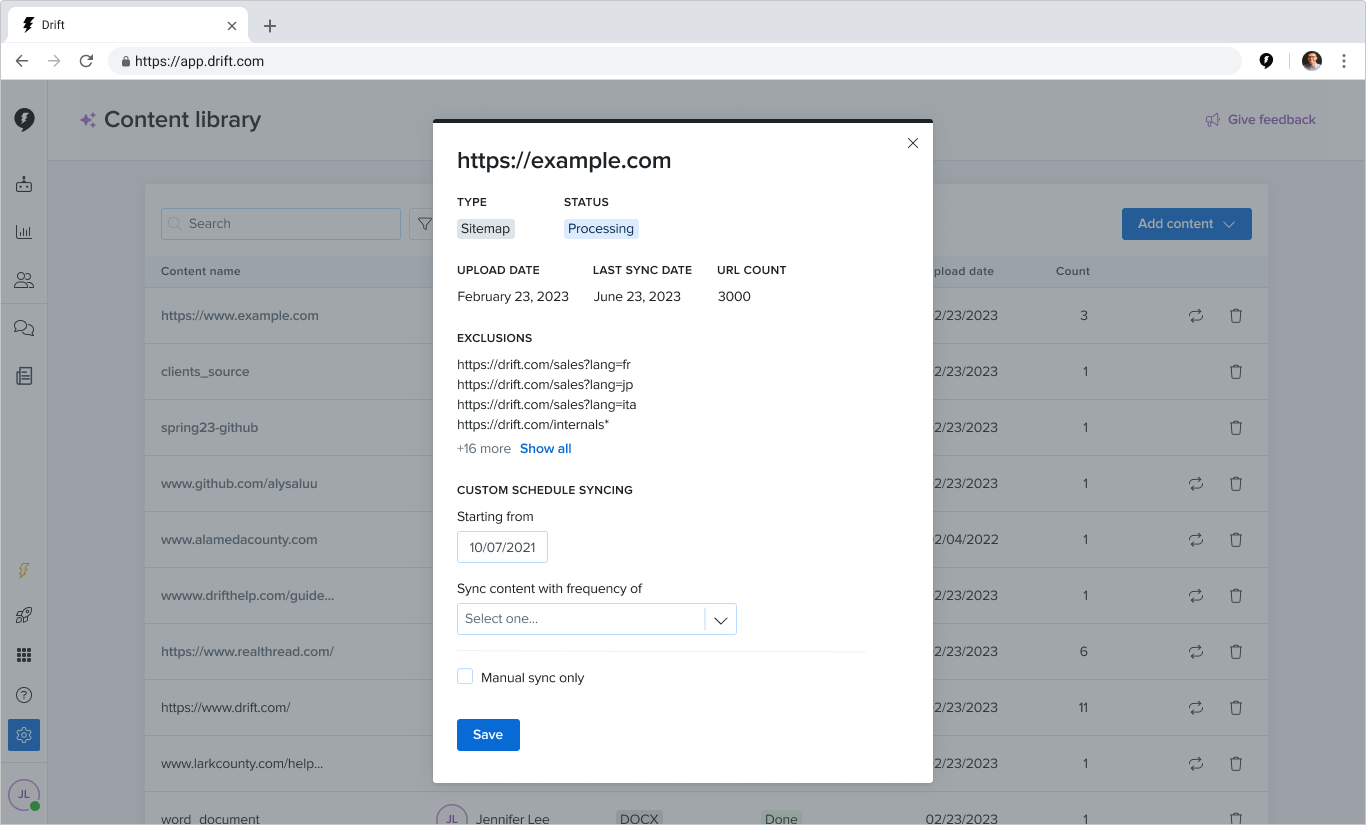This screenshot has width=1366, height=825.
Task: Open the contacts people icon in sidebar
Action: coord(24,280)
